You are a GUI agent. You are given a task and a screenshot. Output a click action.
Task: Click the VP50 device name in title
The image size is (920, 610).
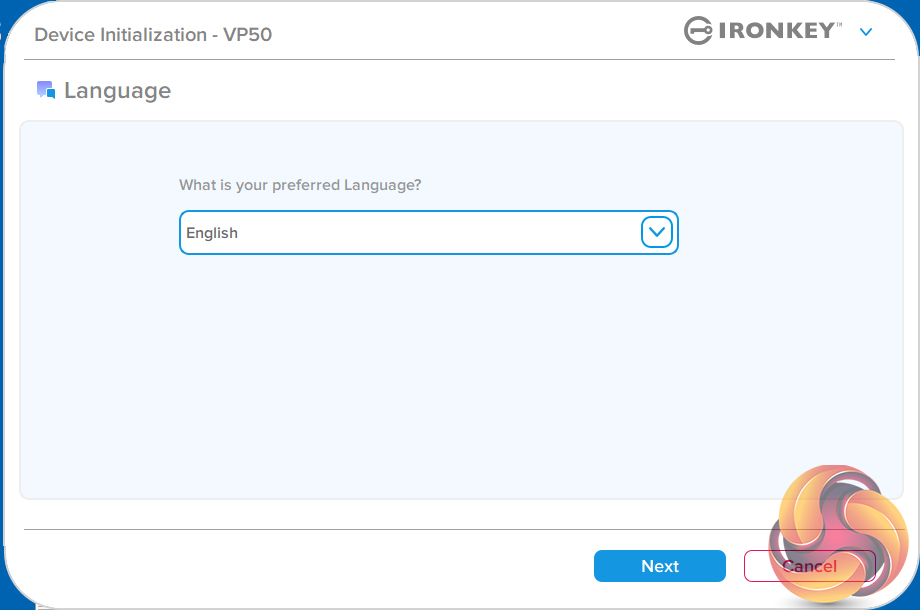[248, 35]
